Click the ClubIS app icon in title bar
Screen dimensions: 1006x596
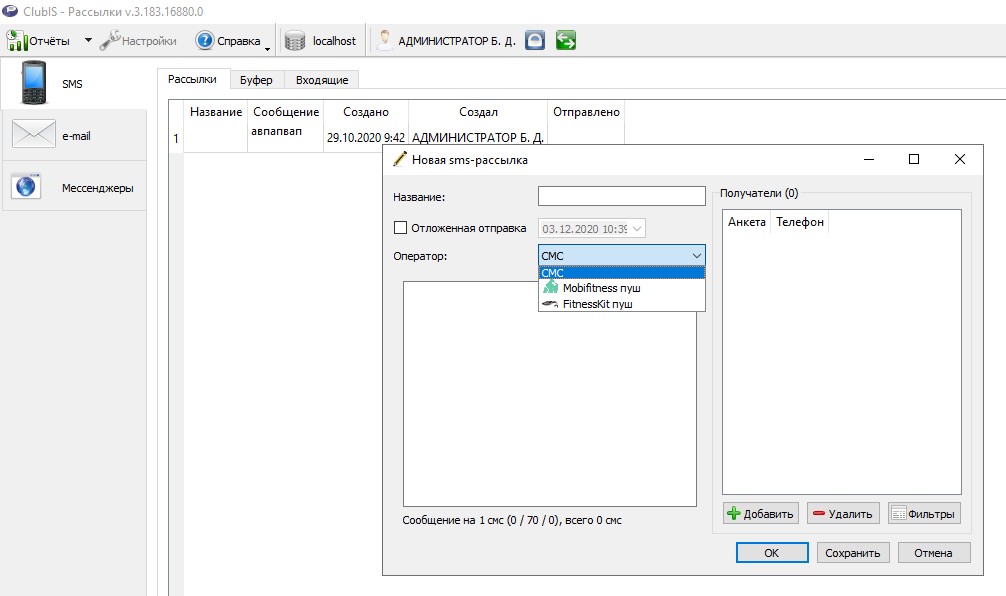tap(10, 10)
